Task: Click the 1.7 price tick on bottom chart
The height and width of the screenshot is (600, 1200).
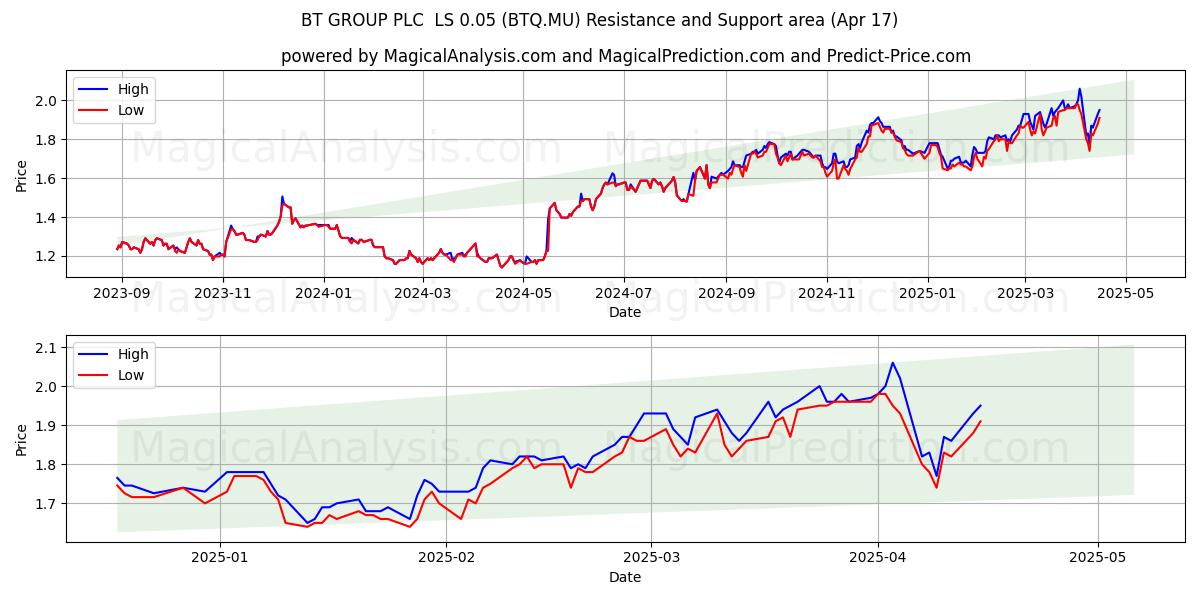Action: (x=47, y=503)
